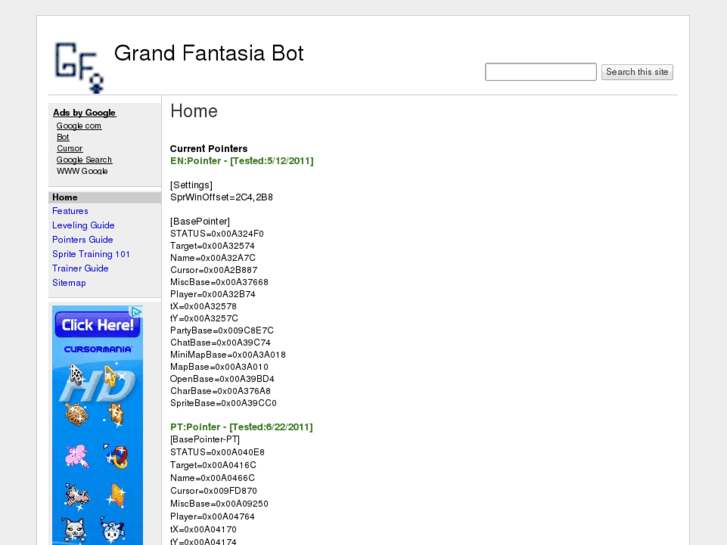Click the ChatBase=0x00A39C74 line

[x=220, y=342]
